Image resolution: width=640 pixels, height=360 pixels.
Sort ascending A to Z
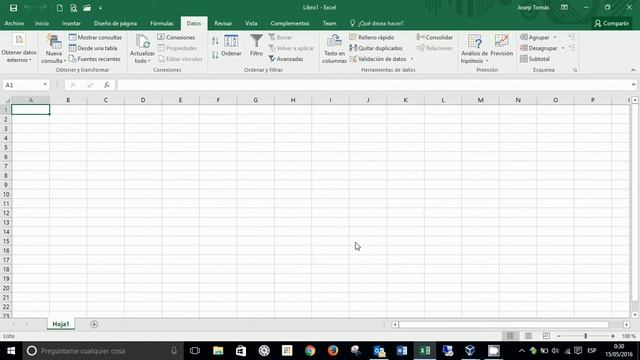[215, 40]
